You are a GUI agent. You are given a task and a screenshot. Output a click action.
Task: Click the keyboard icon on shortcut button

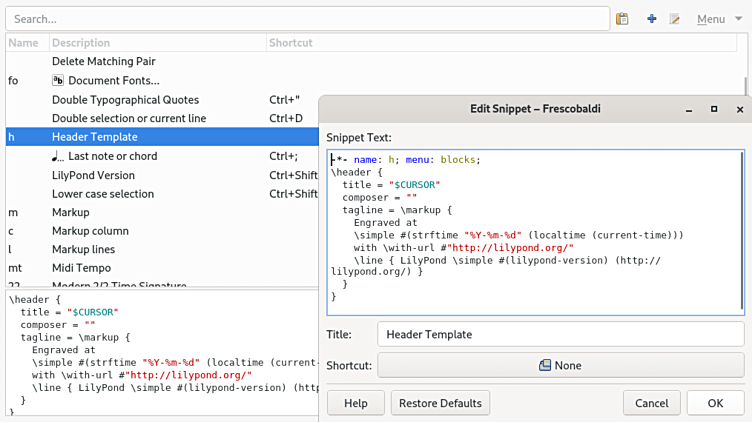[x=544, y=366]
